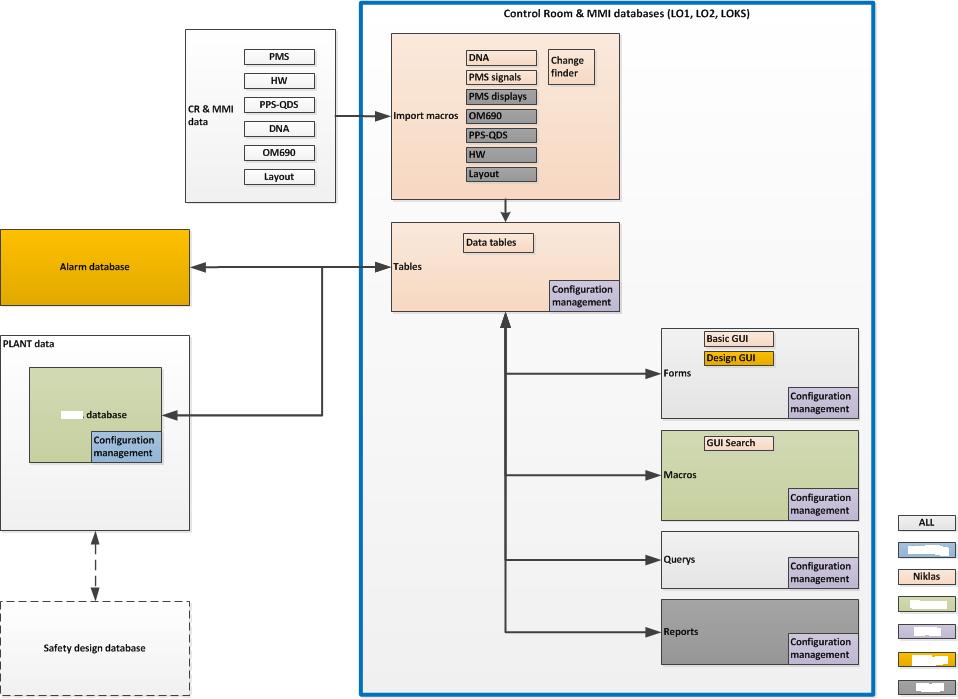Image resolution: width=958 pixels, height=699 pixels.
Task: Click the blue legend swatch
Action: tap(927, 550)
